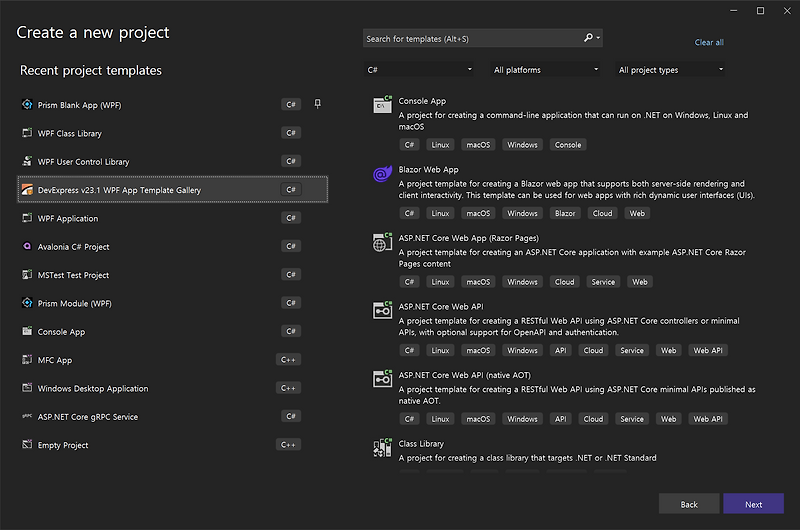Click the Clear all link

pos(709,43)
